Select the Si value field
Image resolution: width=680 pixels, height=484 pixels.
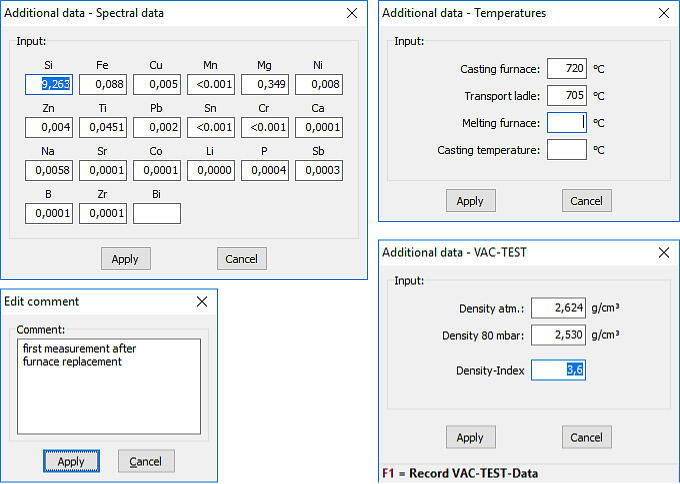[49, 85]
